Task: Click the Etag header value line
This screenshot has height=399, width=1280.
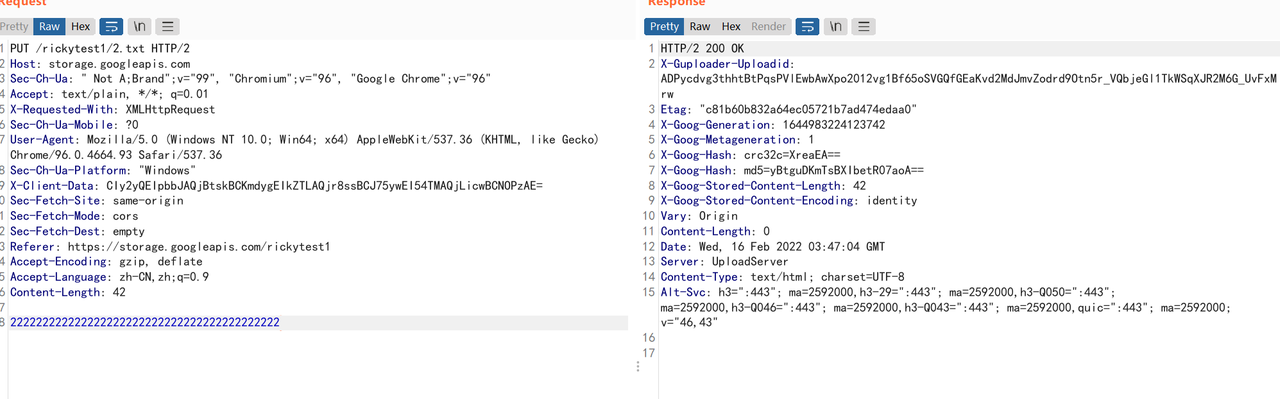Action: point(789,109)
